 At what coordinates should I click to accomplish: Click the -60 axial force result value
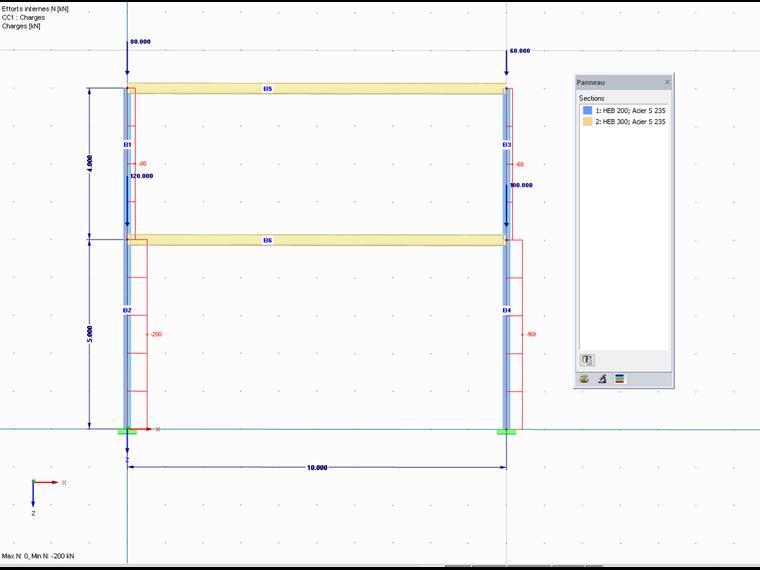[x=519, y=164]
